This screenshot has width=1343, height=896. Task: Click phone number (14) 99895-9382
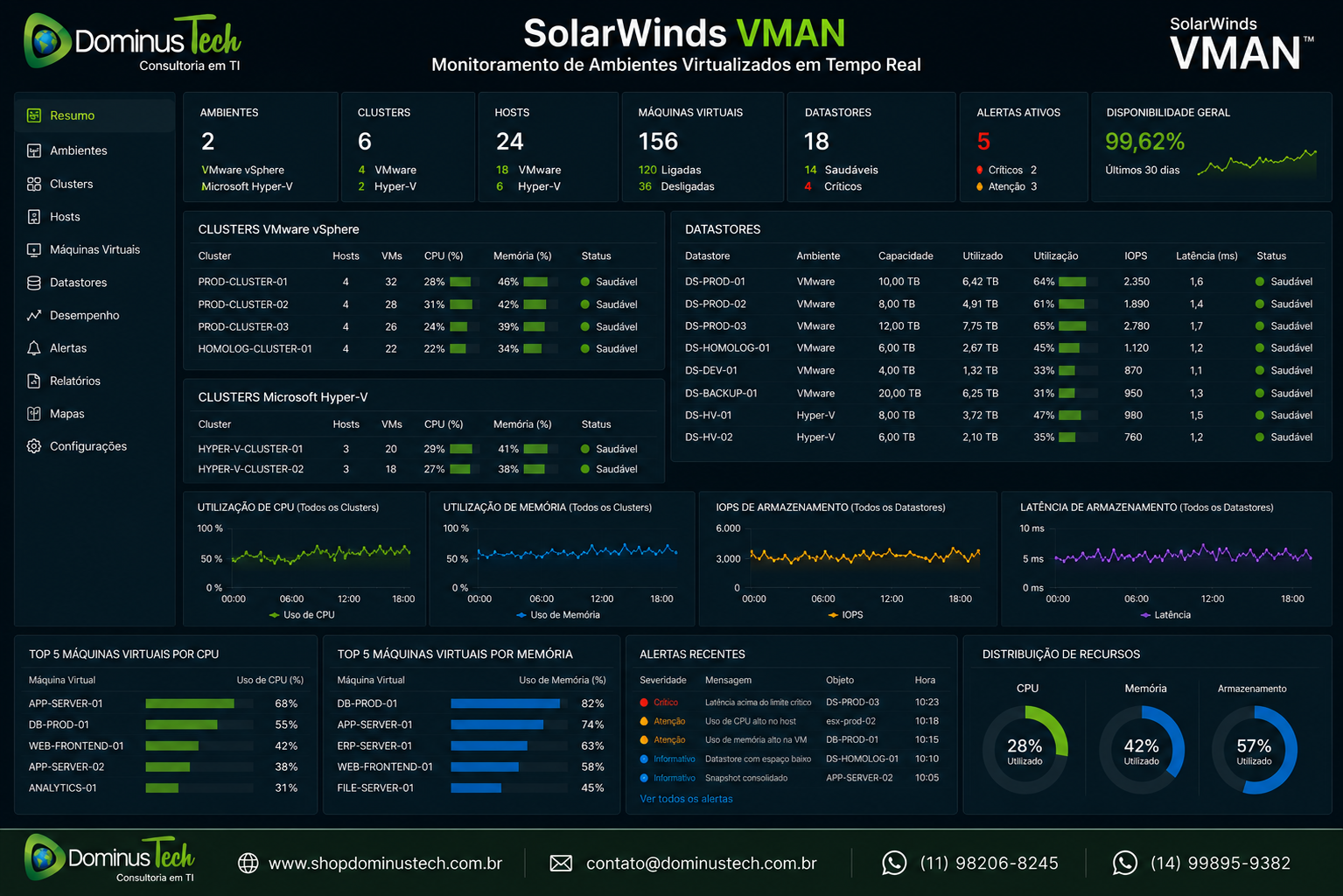coord(1221,864)
